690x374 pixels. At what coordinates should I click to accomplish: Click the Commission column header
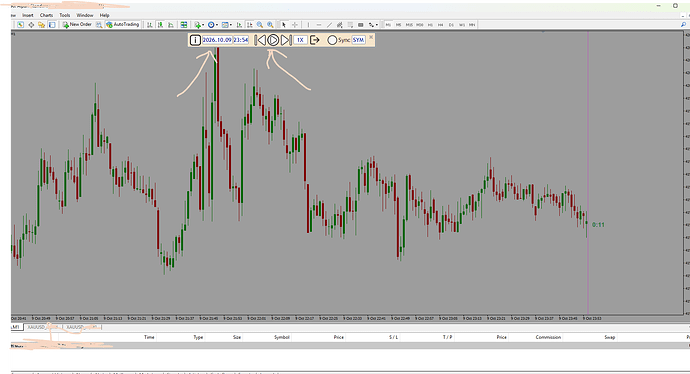[x=548, y=337]
